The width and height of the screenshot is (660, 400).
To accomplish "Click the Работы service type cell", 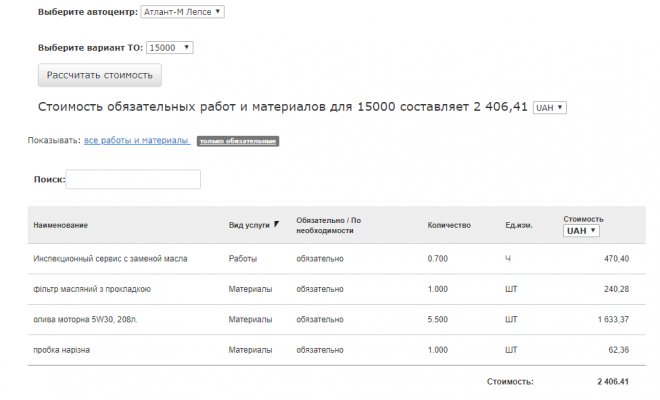I will point(242,259).
